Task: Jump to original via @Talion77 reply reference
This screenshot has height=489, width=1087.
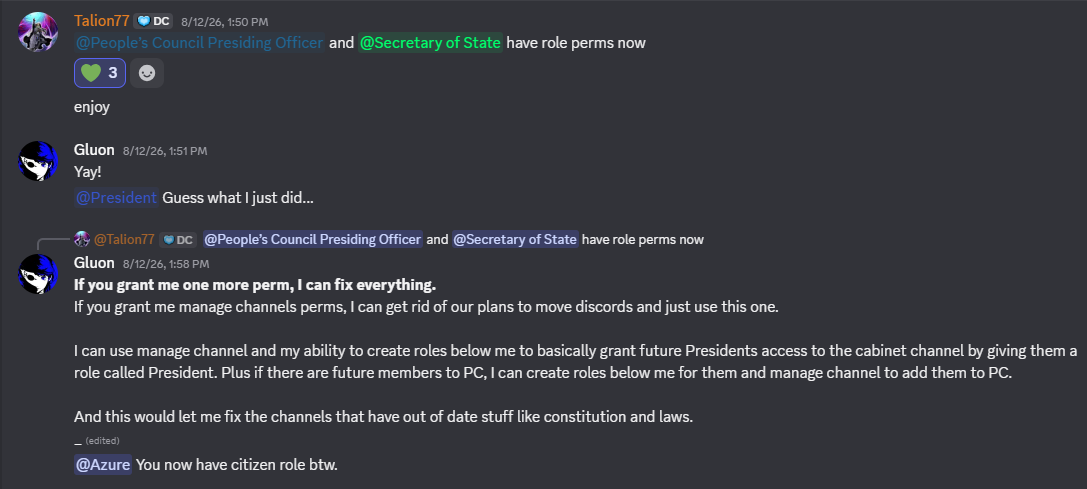Action: 124,239
